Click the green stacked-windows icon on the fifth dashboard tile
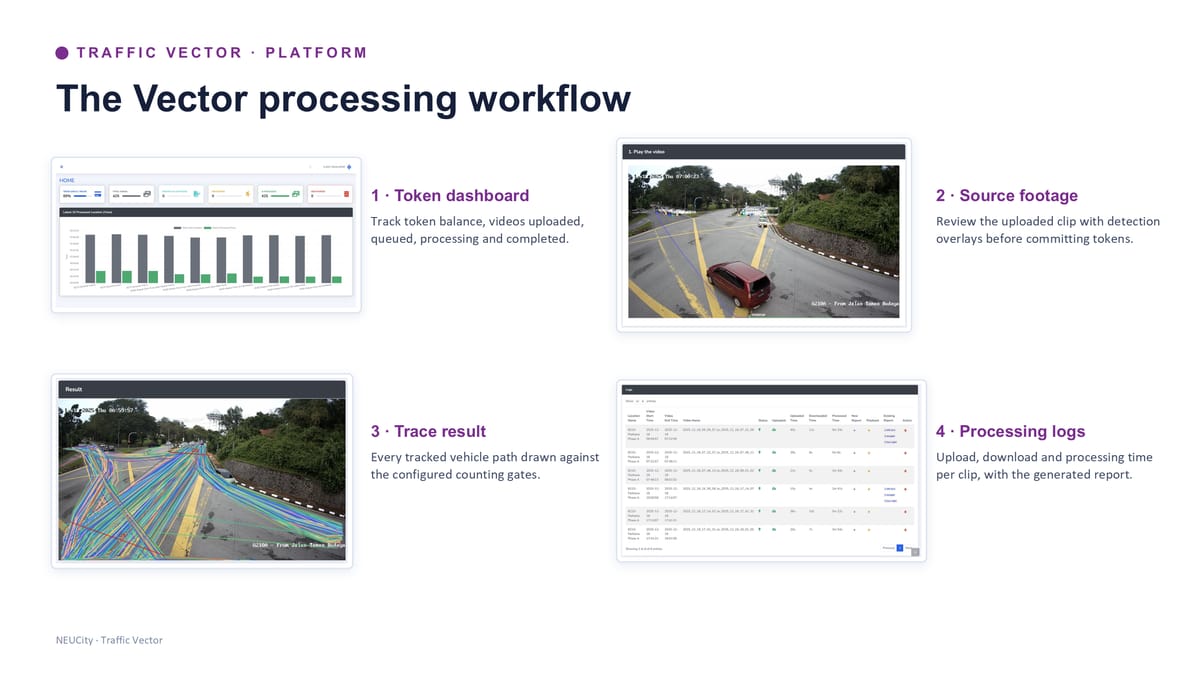This screenshot has width=1200, height=675. click(x=295, y=194)
